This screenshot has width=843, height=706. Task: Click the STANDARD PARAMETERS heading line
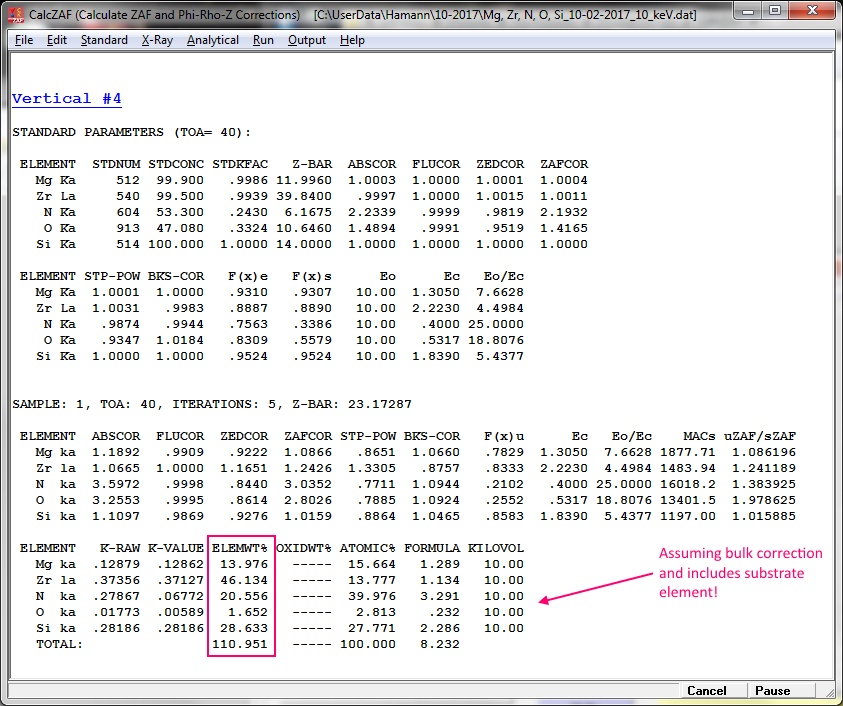pos(132,132)
